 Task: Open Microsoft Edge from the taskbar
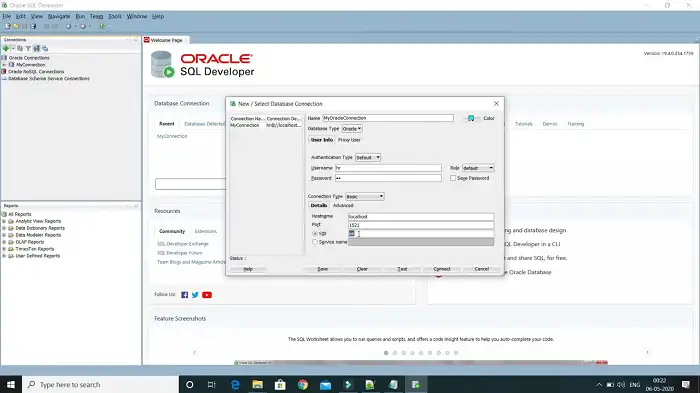pyautogui.click(x=235, y=385)
